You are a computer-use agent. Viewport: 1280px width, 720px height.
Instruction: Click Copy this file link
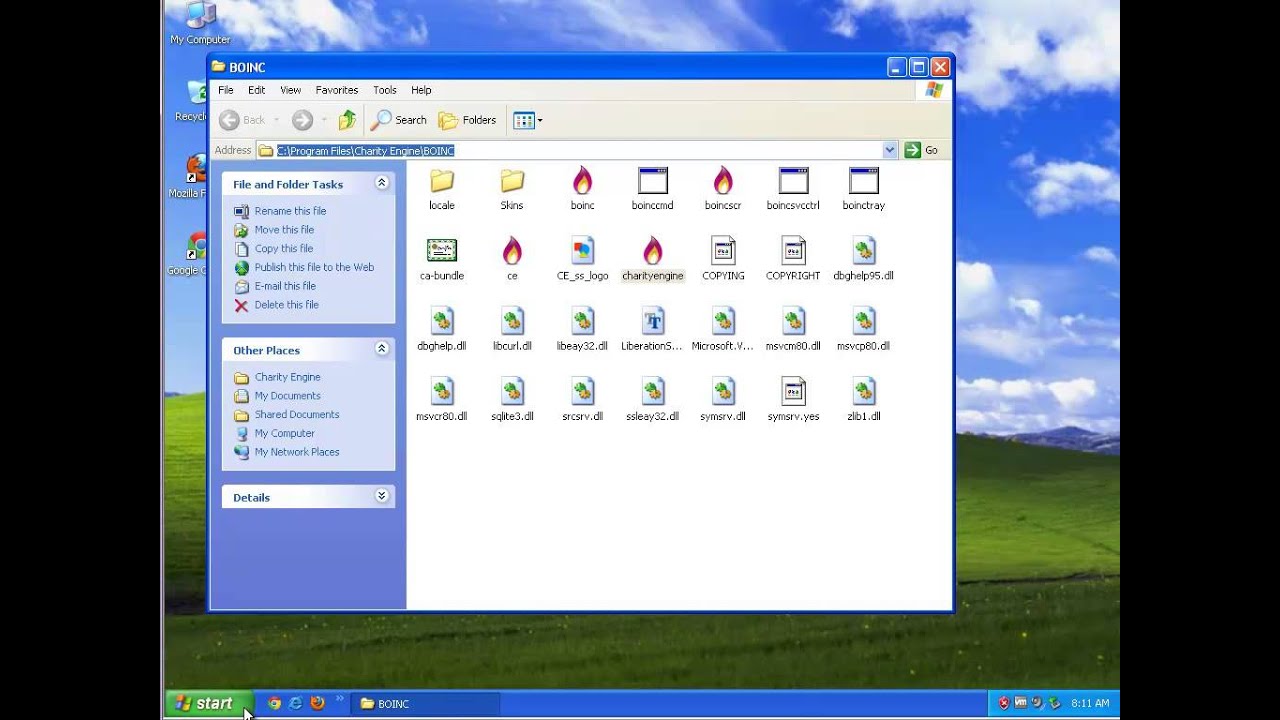[283, 249]
